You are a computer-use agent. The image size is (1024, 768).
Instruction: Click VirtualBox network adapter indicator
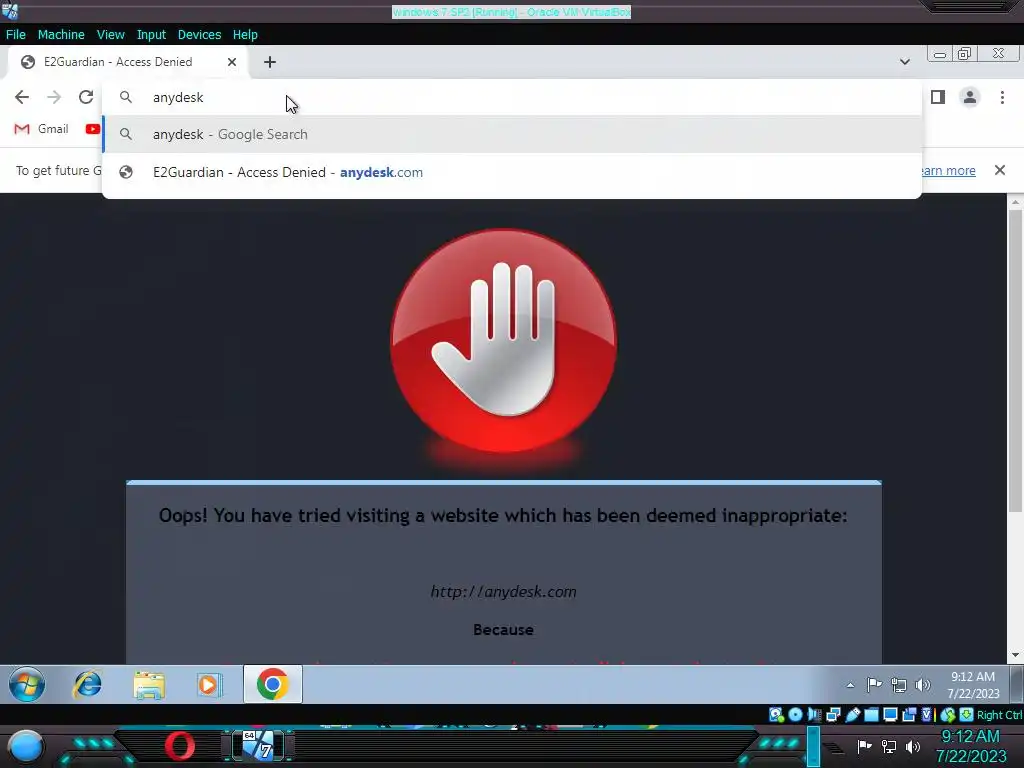tap(833, 715)
